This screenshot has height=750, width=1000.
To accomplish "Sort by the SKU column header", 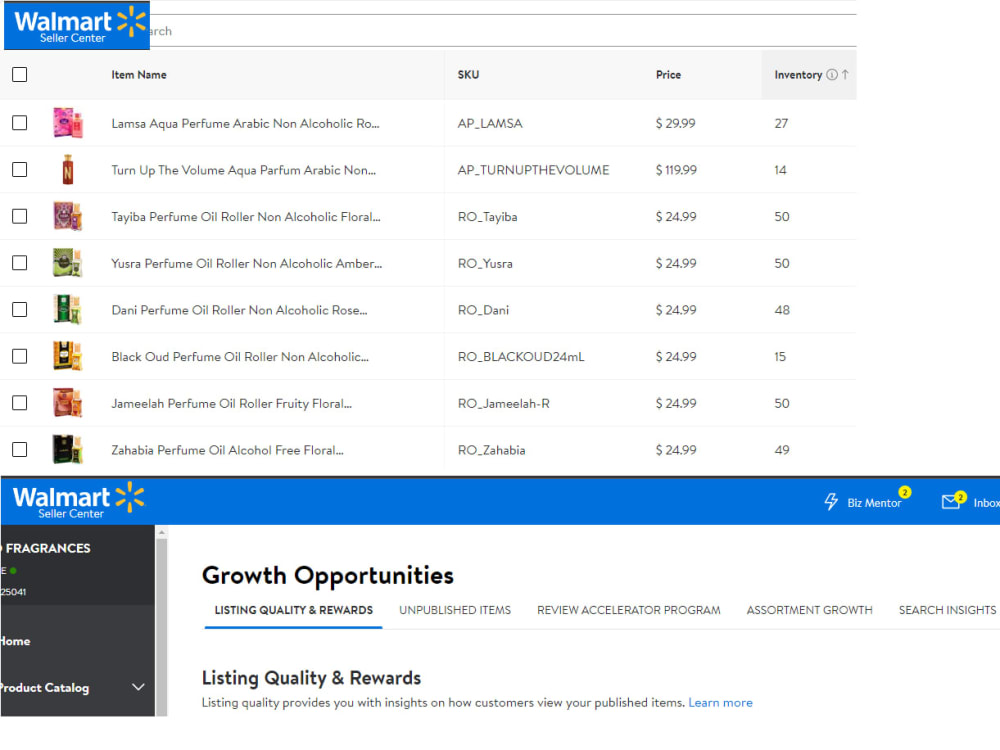I will pyautogui.click(x=467, y=75).
